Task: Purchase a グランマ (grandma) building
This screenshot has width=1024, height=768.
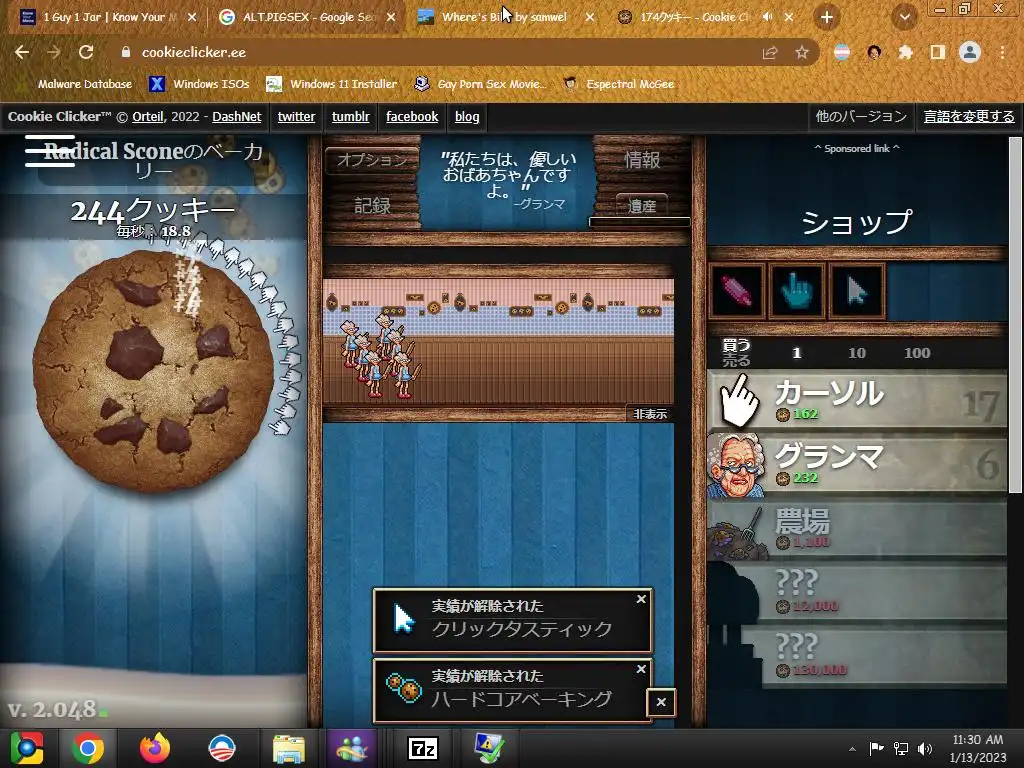Action: pyautogui.click(x=857, y=465)
